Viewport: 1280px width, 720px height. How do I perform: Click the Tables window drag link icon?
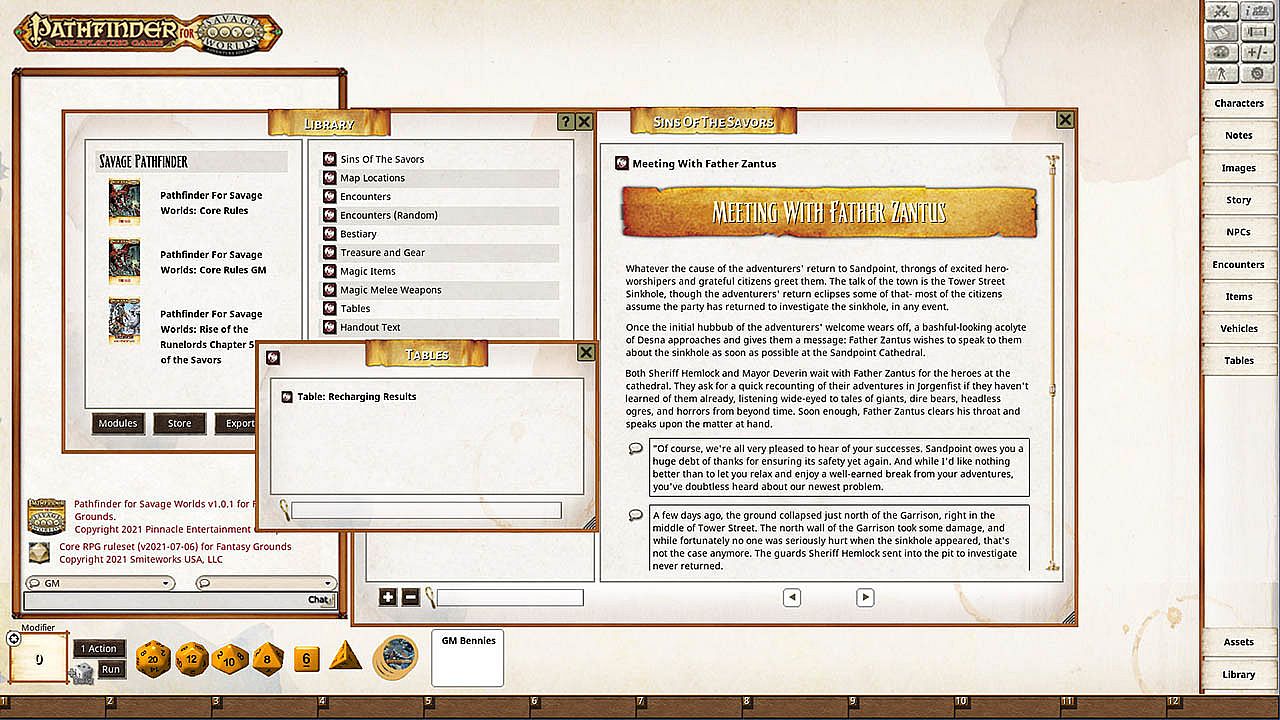pos(273,357)
